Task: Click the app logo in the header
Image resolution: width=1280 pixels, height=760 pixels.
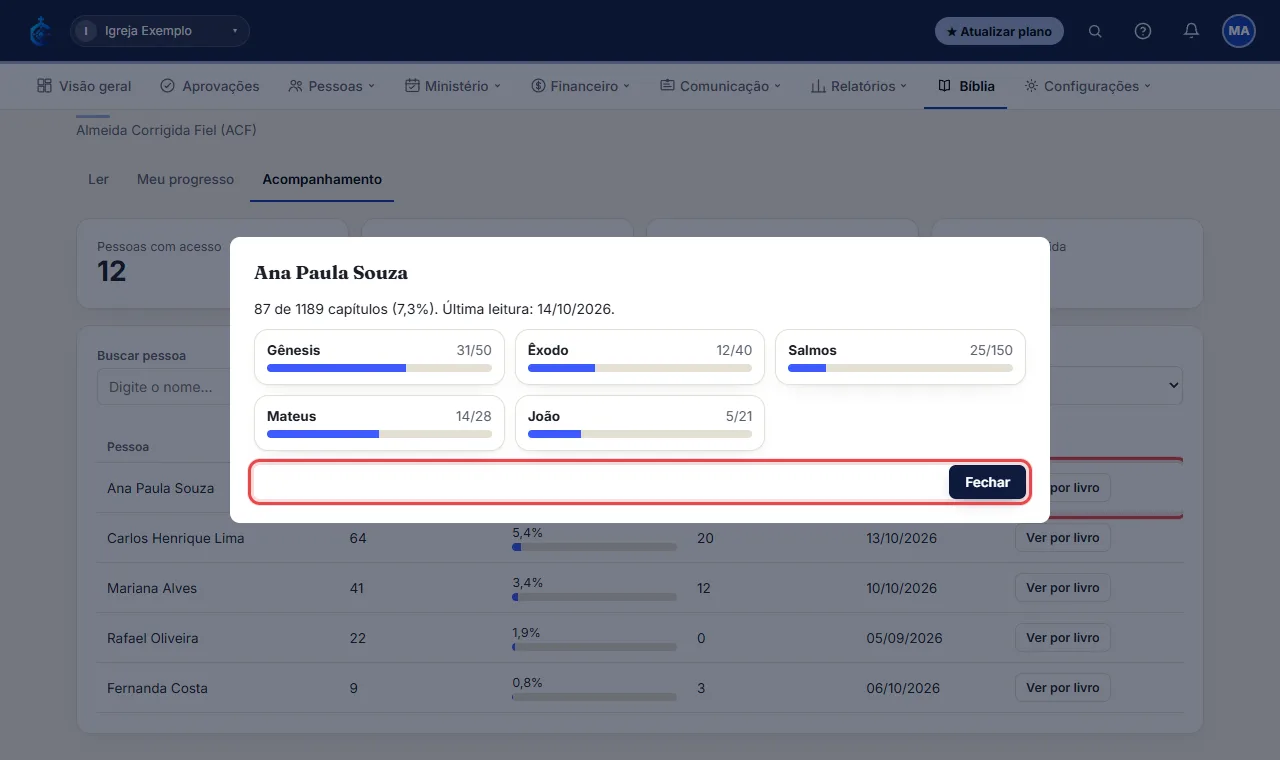Action: pyautogui.click(x=40, y=31)
